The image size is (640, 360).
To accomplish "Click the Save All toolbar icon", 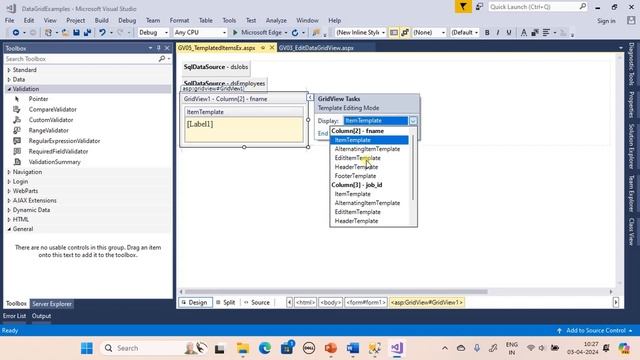I will coord(87,32).
